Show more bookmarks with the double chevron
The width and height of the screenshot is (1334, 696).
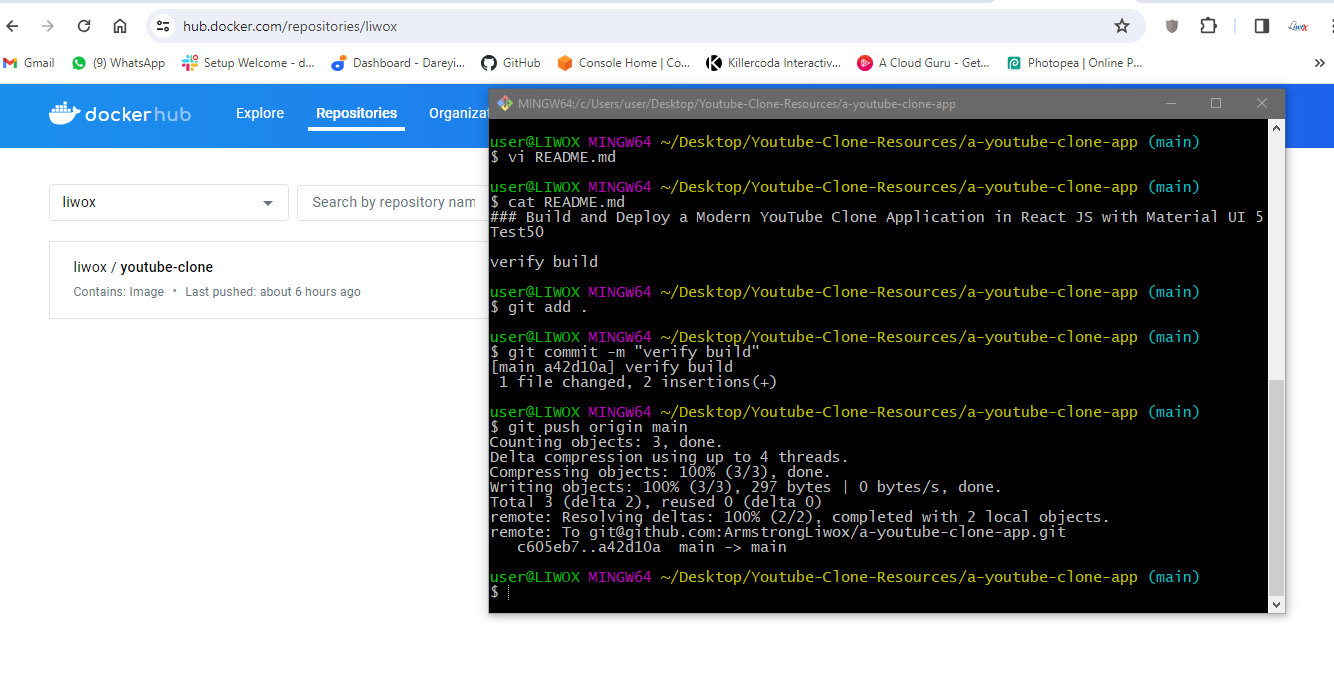(x=1319, y=63)
